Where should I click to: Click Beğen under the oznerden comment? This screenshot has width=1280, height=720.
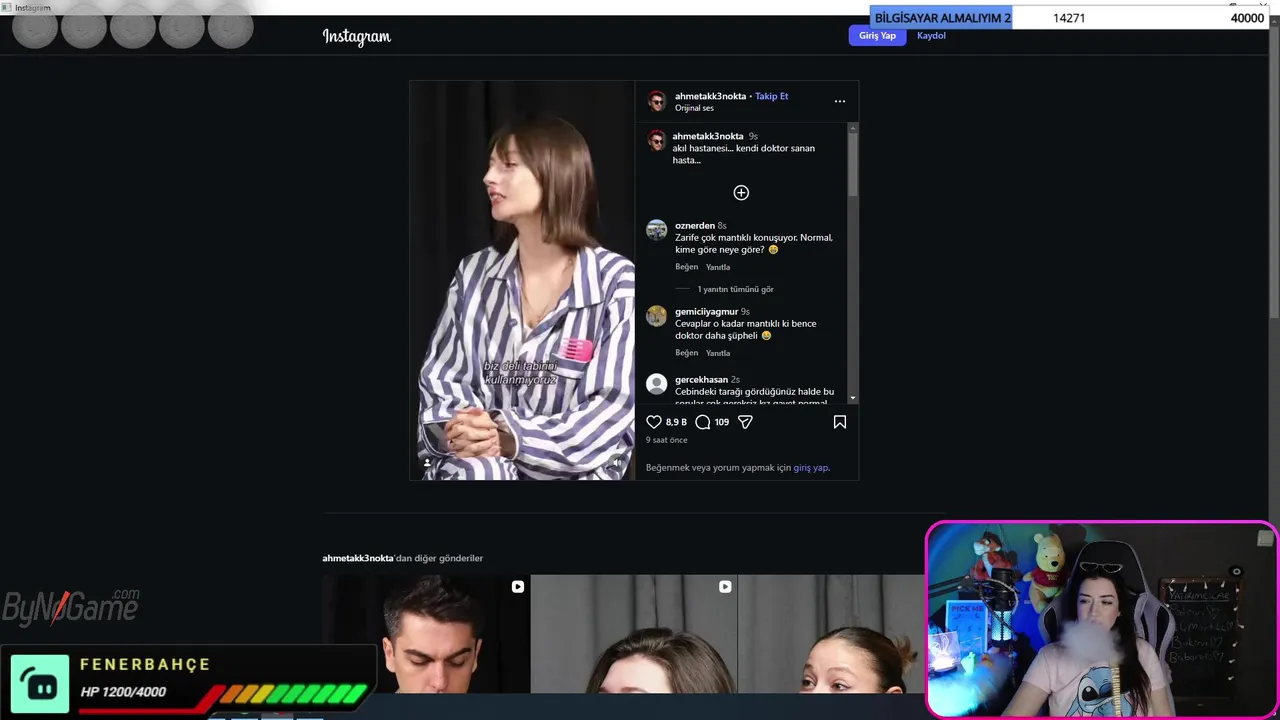(x=686, y=267)
